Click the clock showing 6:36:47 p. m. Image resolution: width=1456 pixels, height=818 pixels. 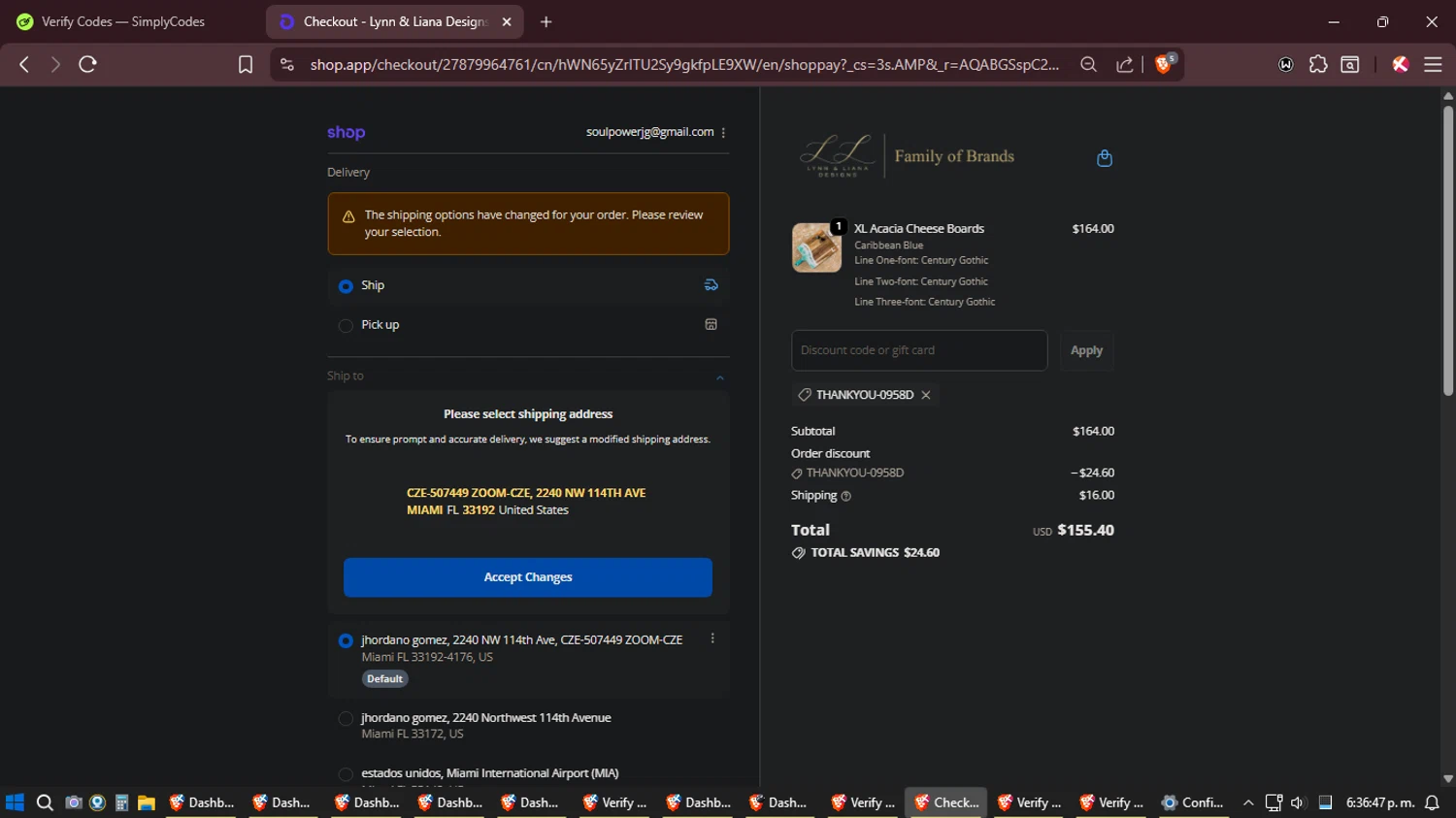(1379, 802)
